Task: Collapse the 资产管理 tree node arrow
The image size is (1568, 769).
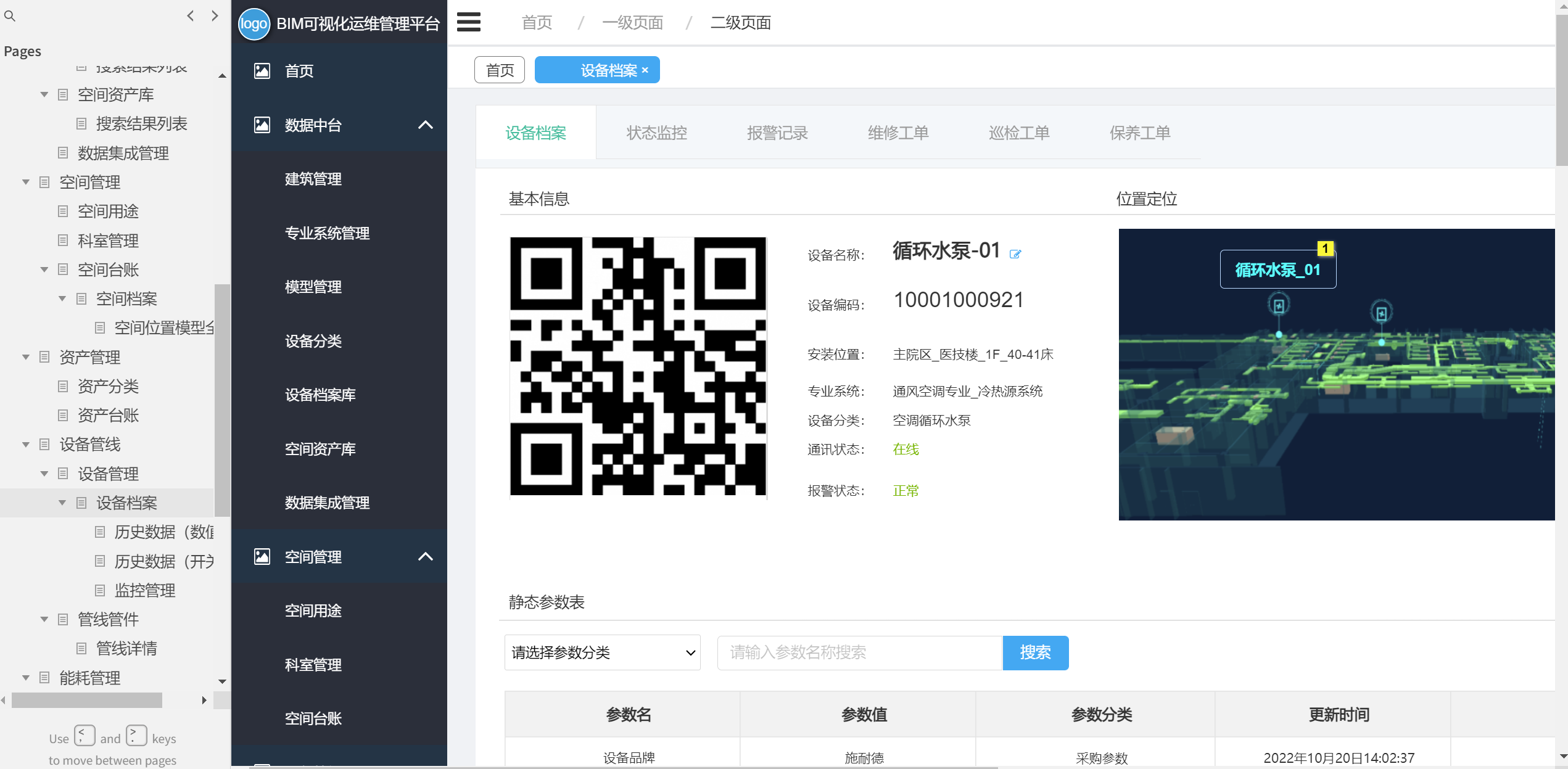Action: [26, 357]
